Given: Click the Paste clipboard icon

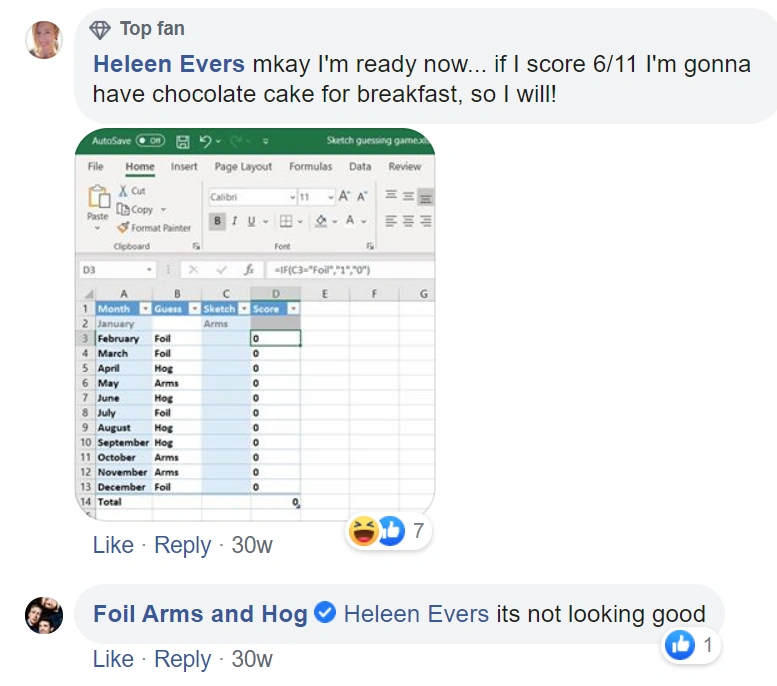Looking at the screenshot, I should pos(98,197).
